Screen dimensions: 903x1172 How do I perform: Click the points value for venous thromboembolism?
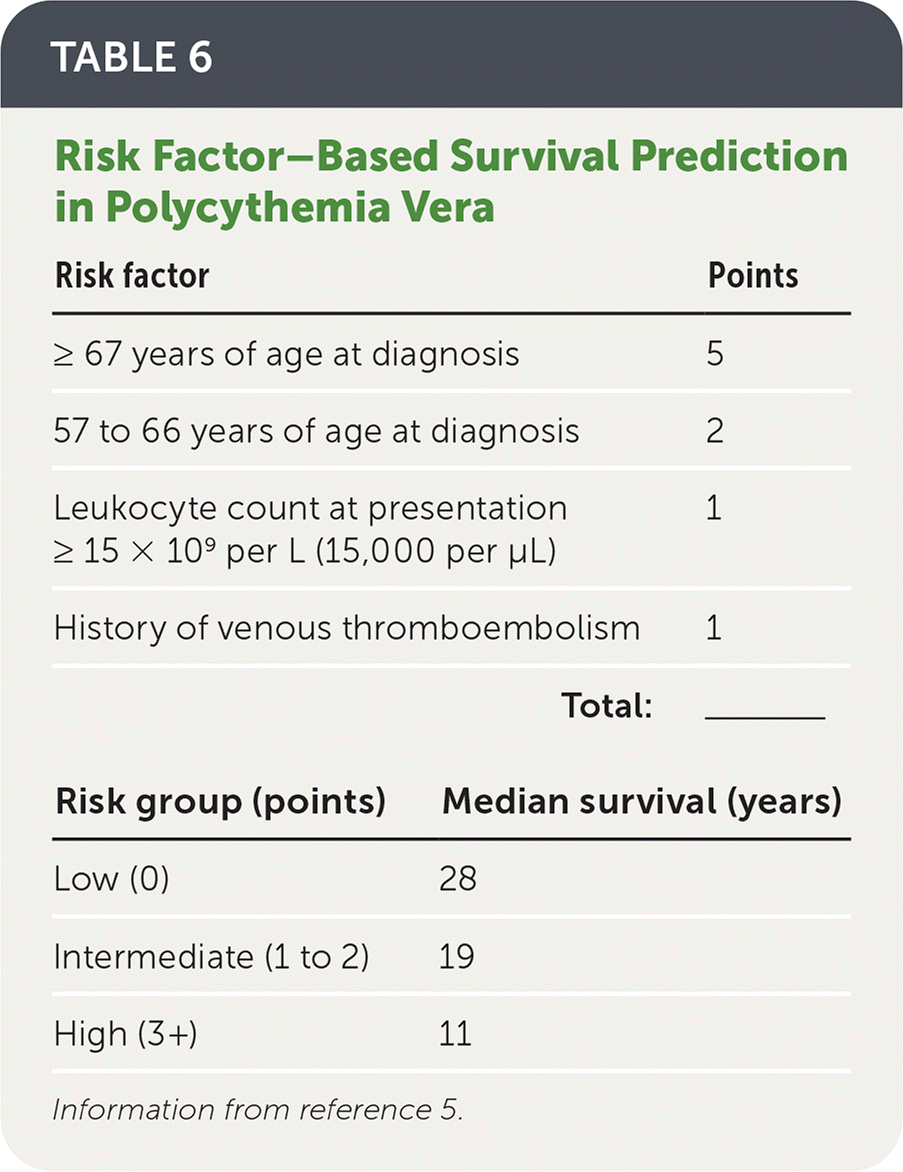pos(714,628)
